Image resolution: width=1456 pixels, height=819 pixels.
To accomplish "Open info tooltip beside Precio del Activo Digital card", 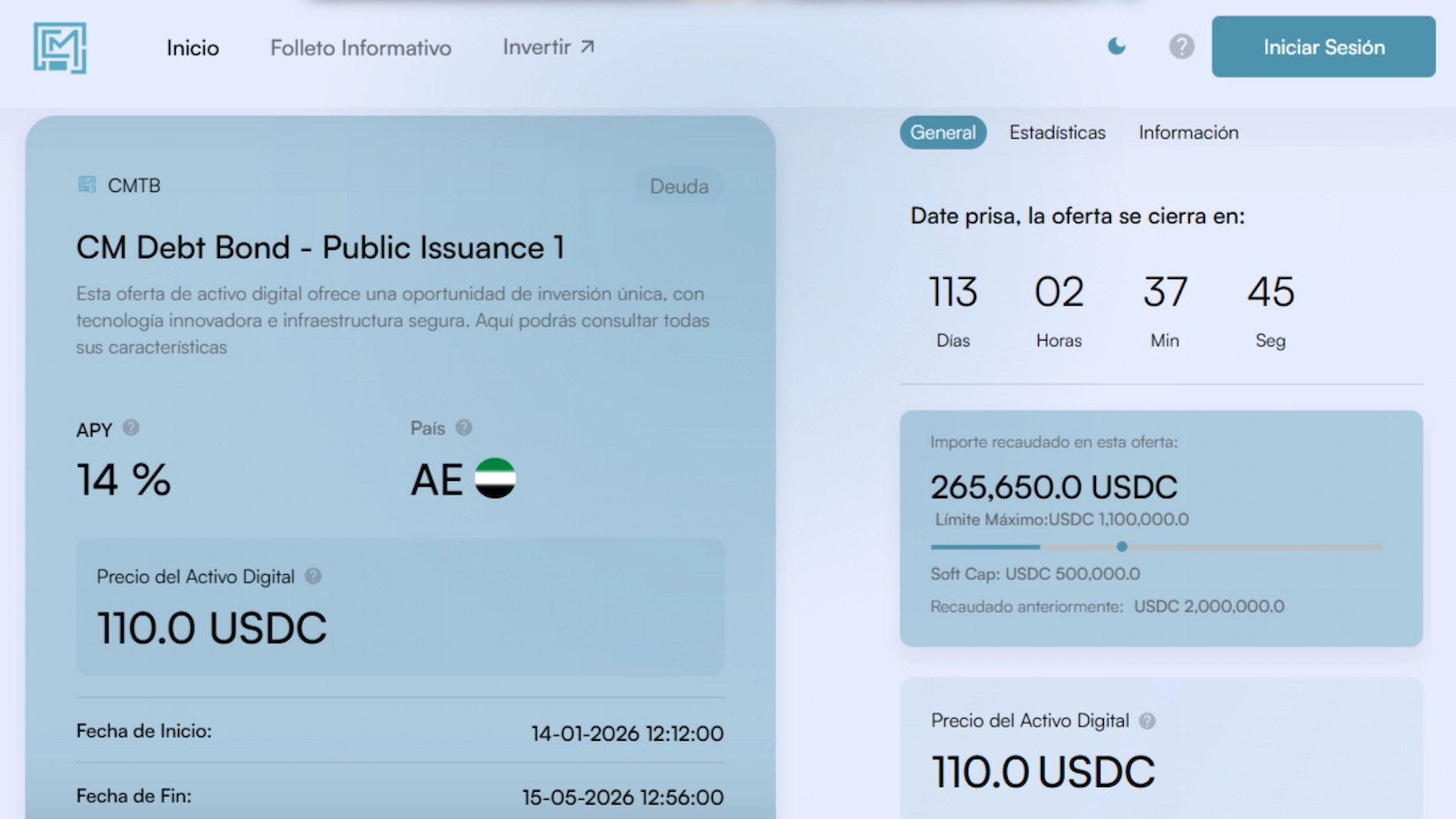I will coord(312,576).
